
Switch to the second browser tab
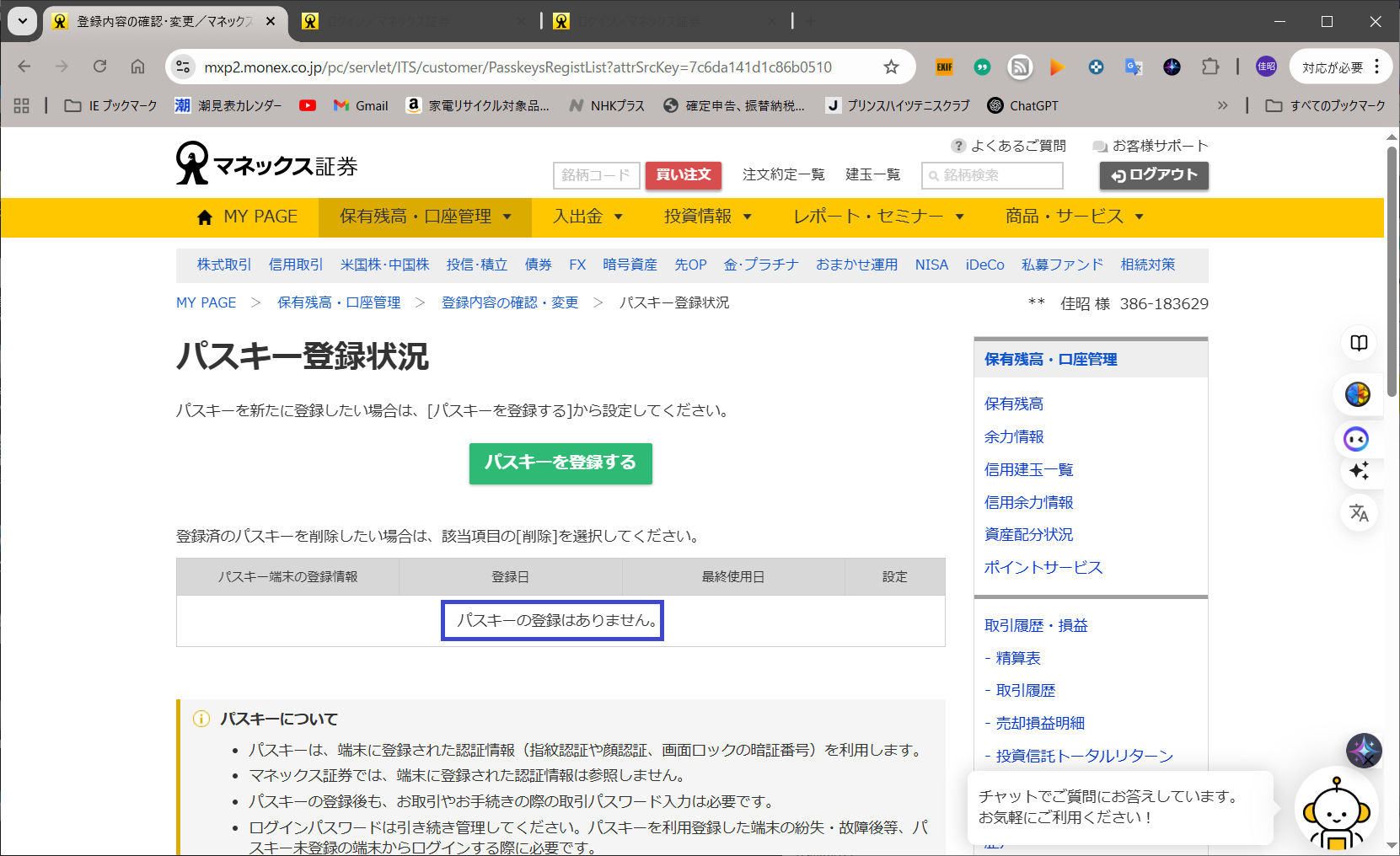pos(413,22)
